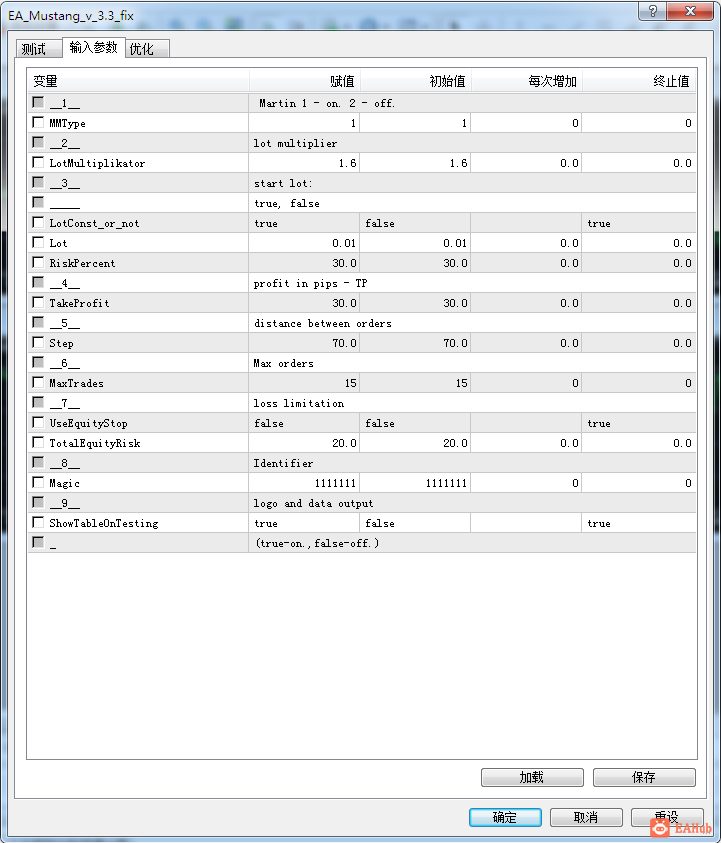The image size is (721, 843).
Task: Click the Step initial value 70.0
Action: coord(415,343)
